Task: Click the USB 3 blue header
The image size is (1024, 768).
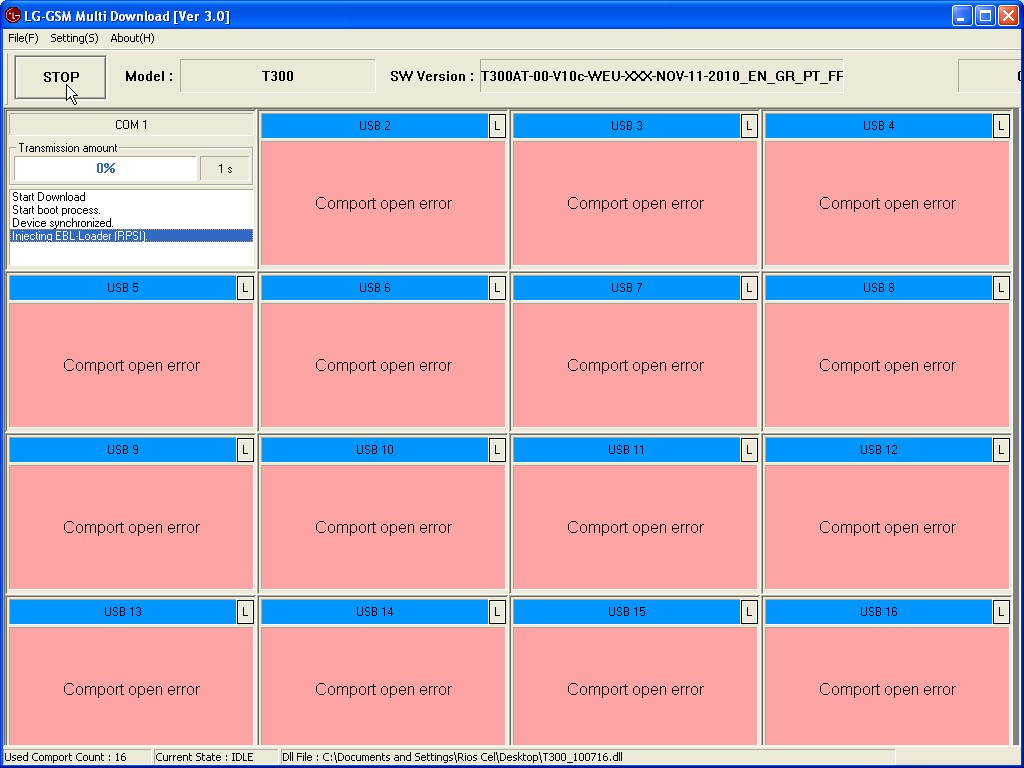Action: [626, 126]
